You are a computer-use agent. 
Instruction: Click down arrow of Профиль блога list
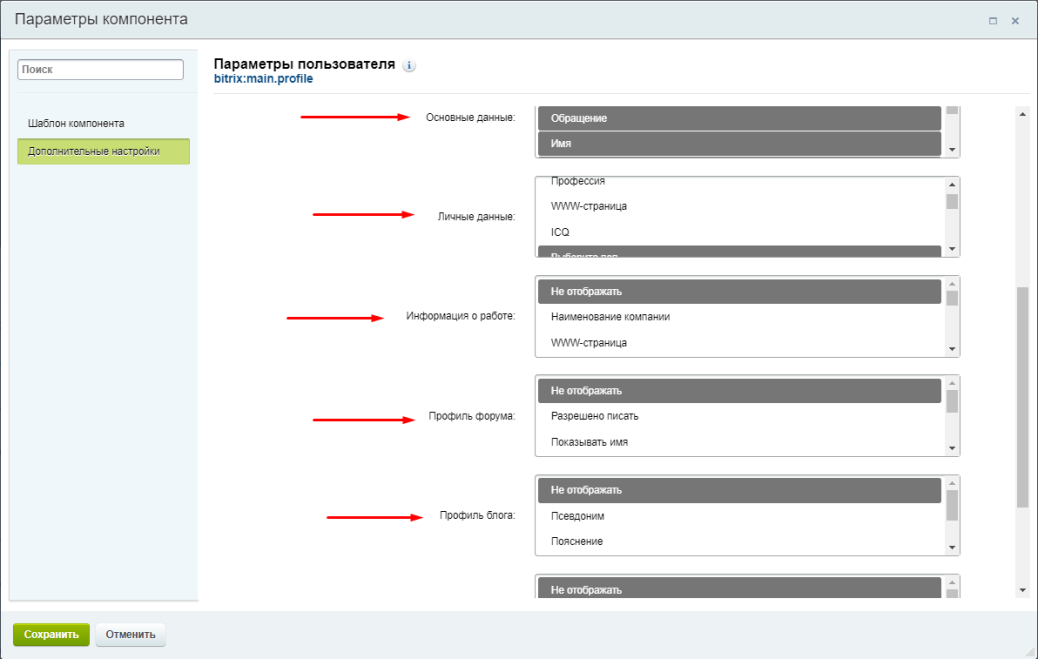pyautogui.click(x=952, y=548)
